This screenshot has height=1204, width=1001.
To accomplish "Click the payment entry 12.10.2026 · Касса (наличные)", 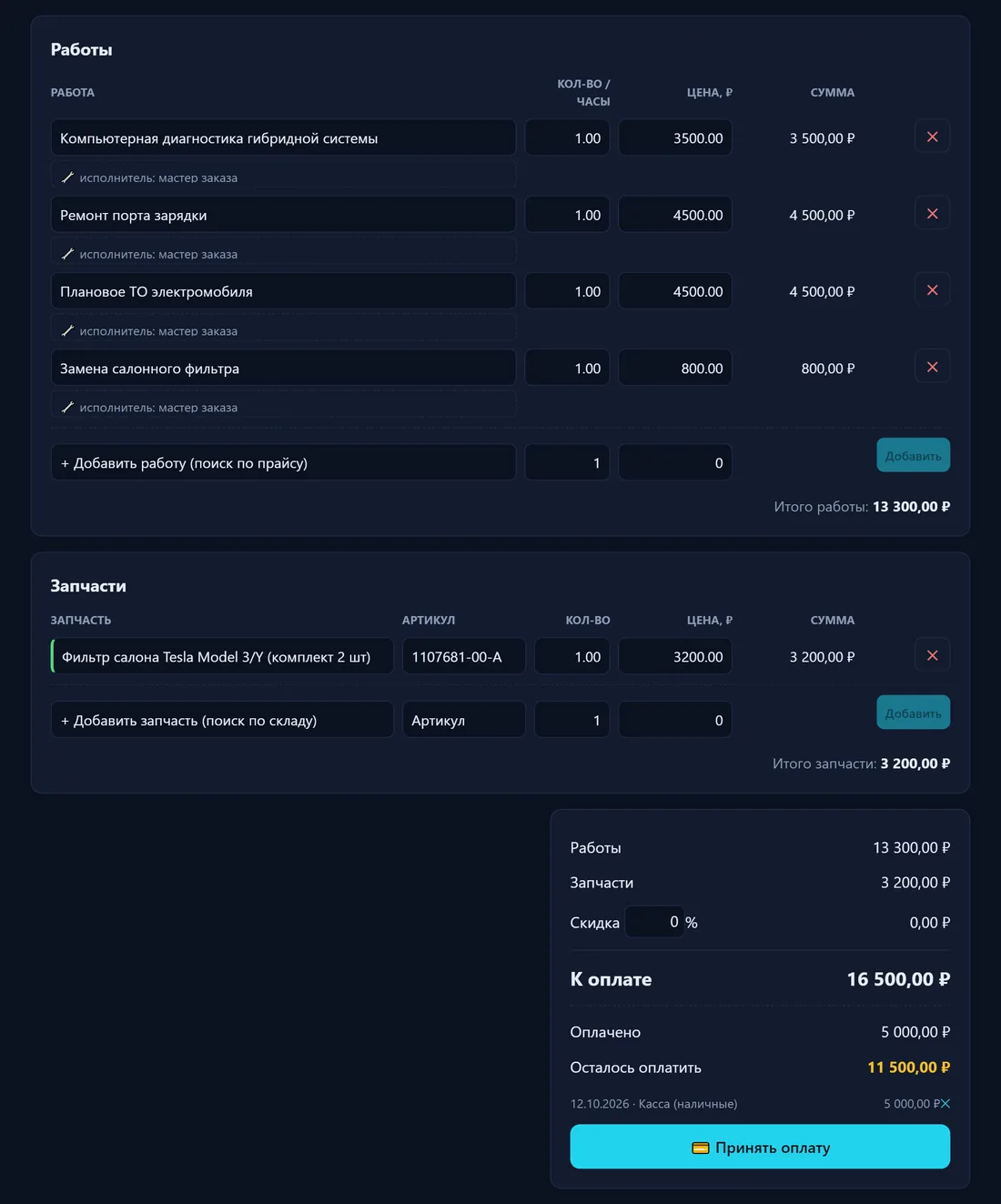I will 653,1104.
